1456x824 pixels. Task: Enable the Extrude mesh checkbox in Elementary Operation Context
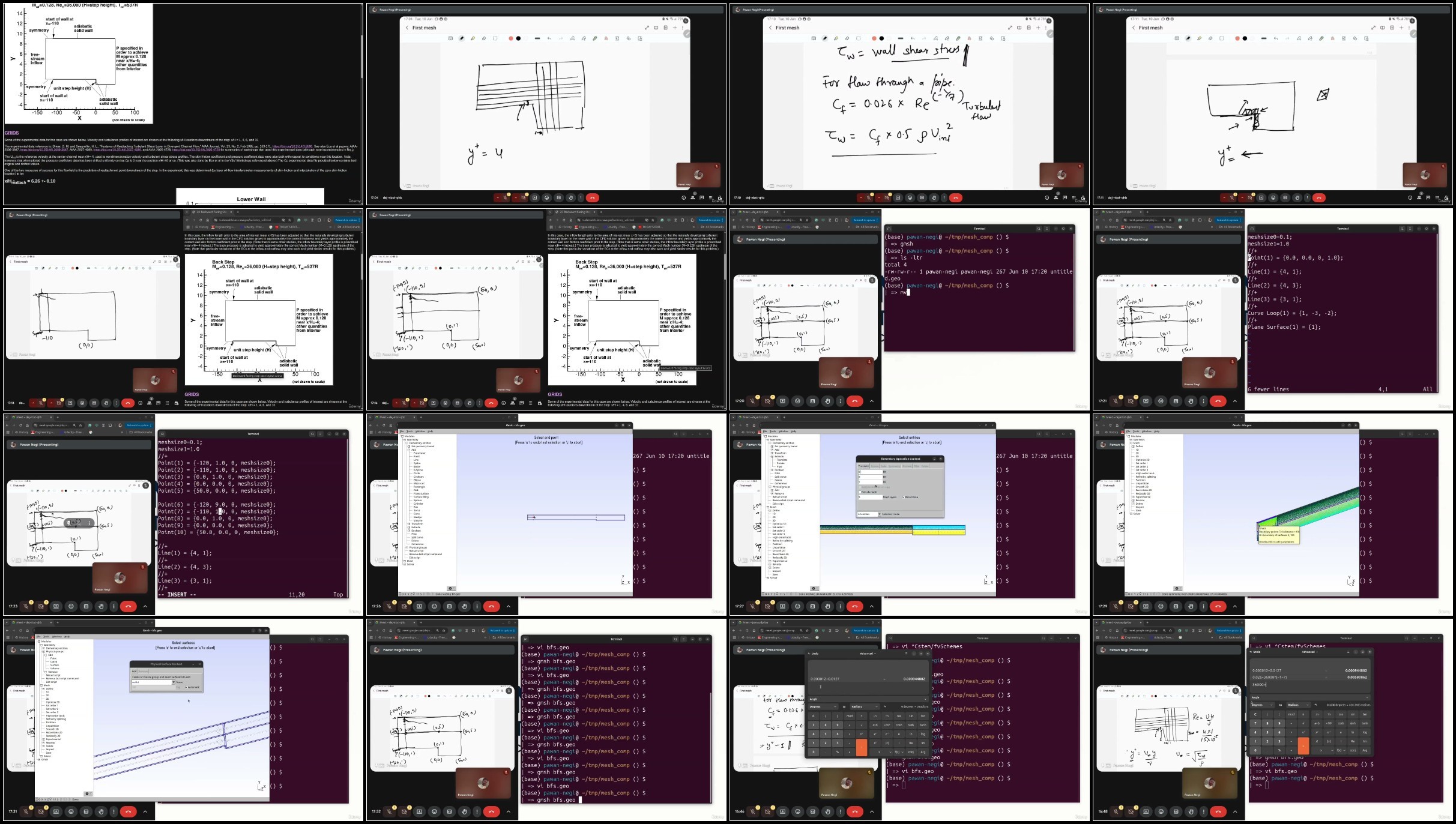pyautogui.click(x=860, y=492)
